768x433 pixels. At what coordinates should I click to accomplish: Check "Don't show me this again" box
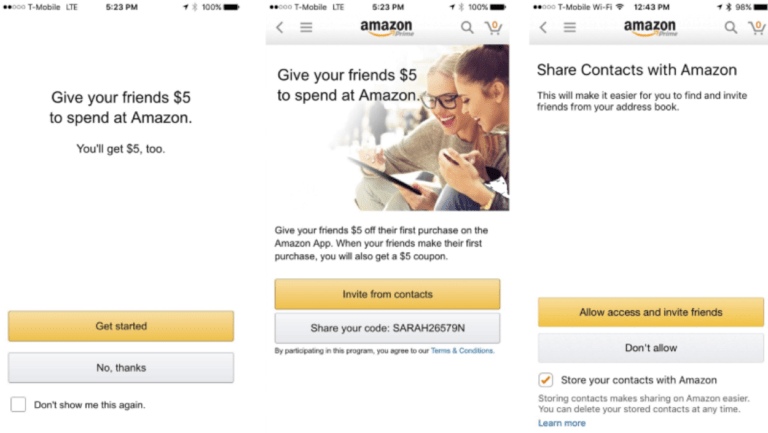(x=18, y=405)
